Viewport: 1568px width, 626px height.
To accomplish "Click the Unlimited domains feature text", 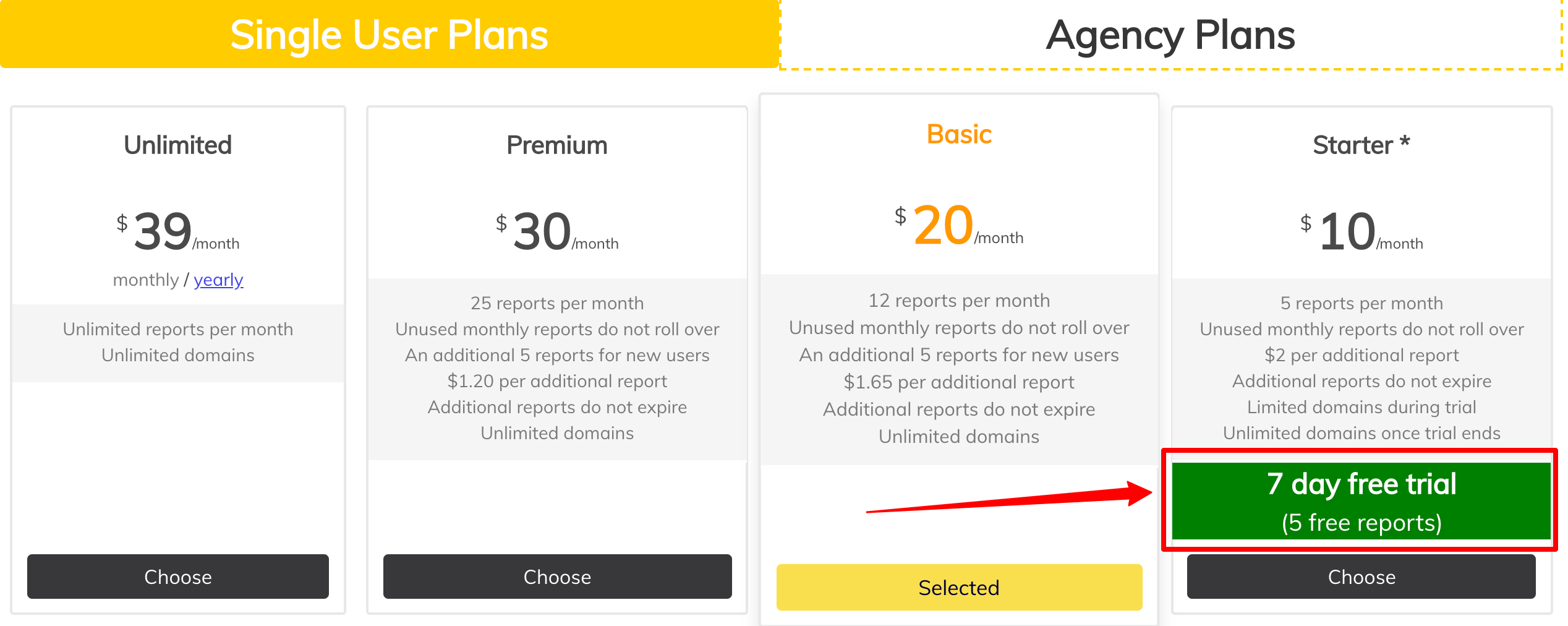I will pos(177,355).
